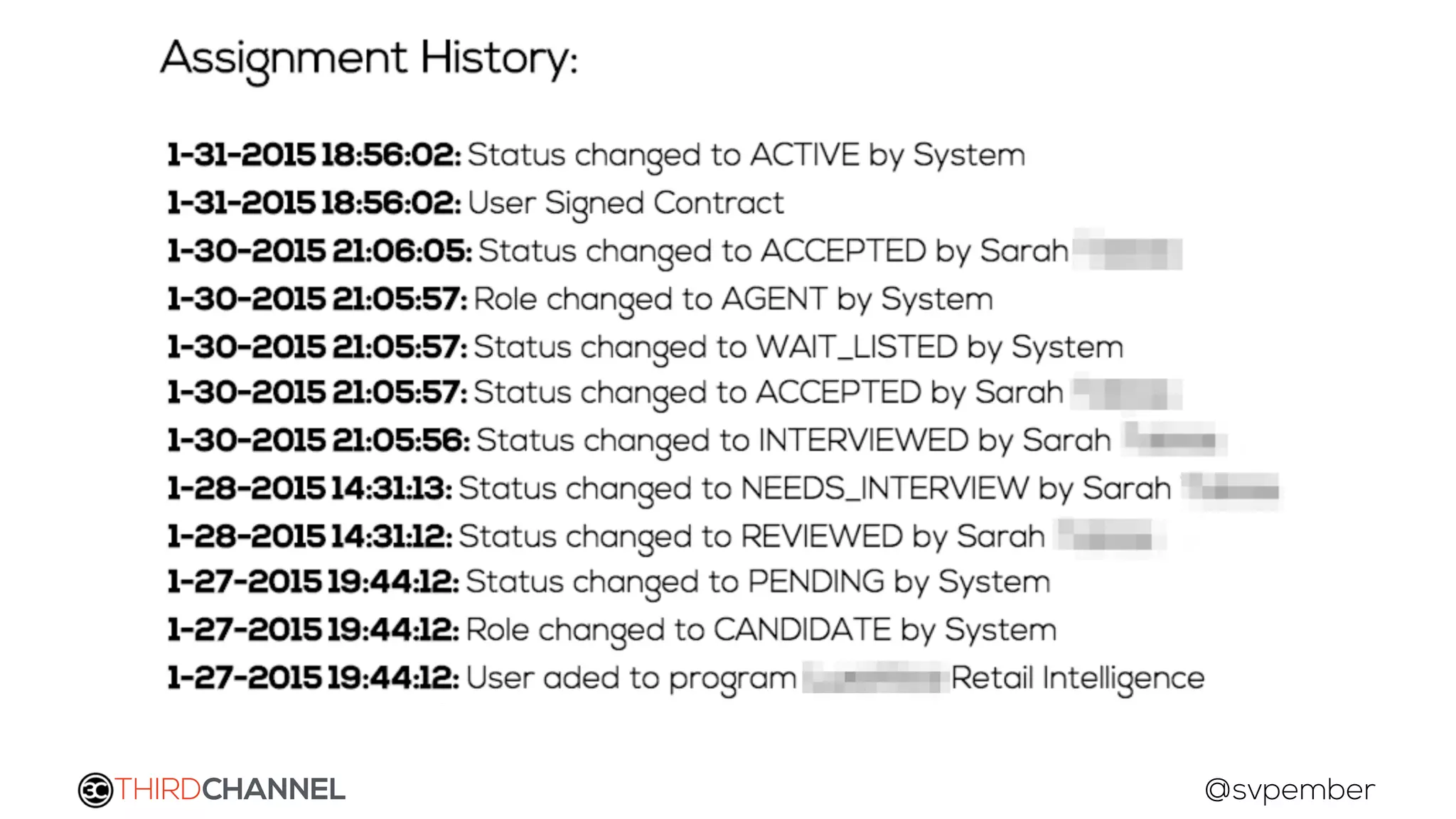
Task: Click the Retail Intelligence program name
Action: (1077, 678)
